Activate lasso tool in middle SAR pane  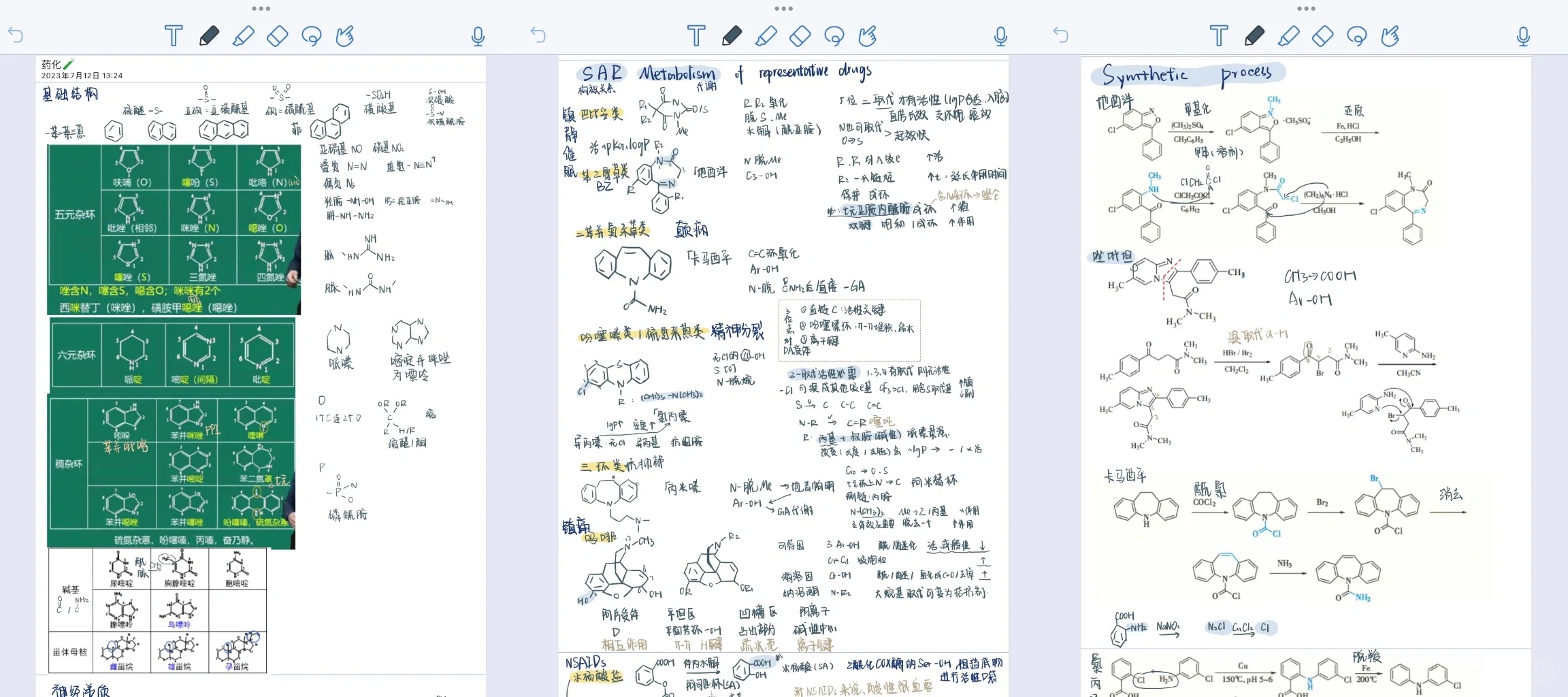coord(834,35)
